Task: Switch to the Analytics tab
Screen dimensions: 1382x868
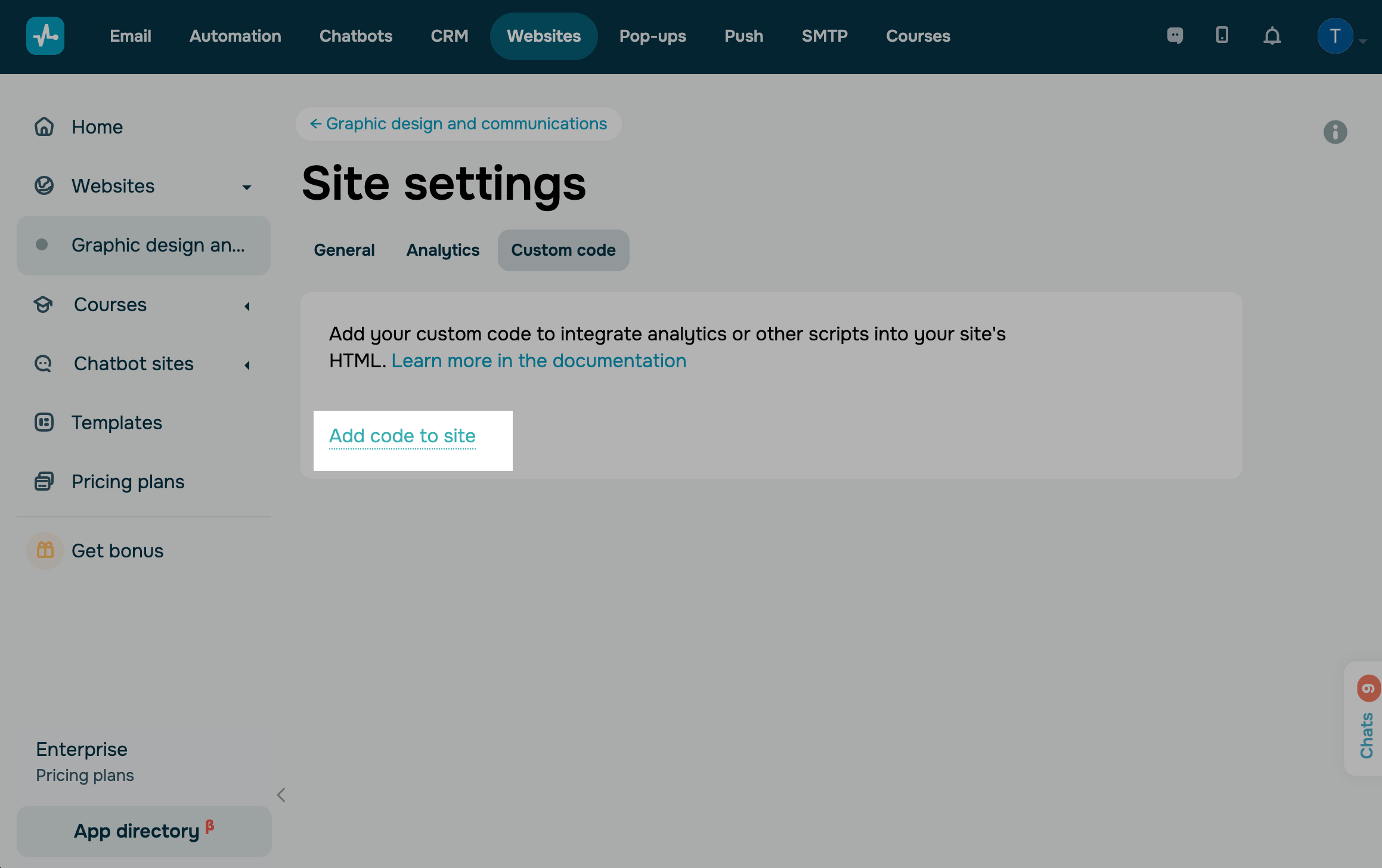Action: point(442,250)
